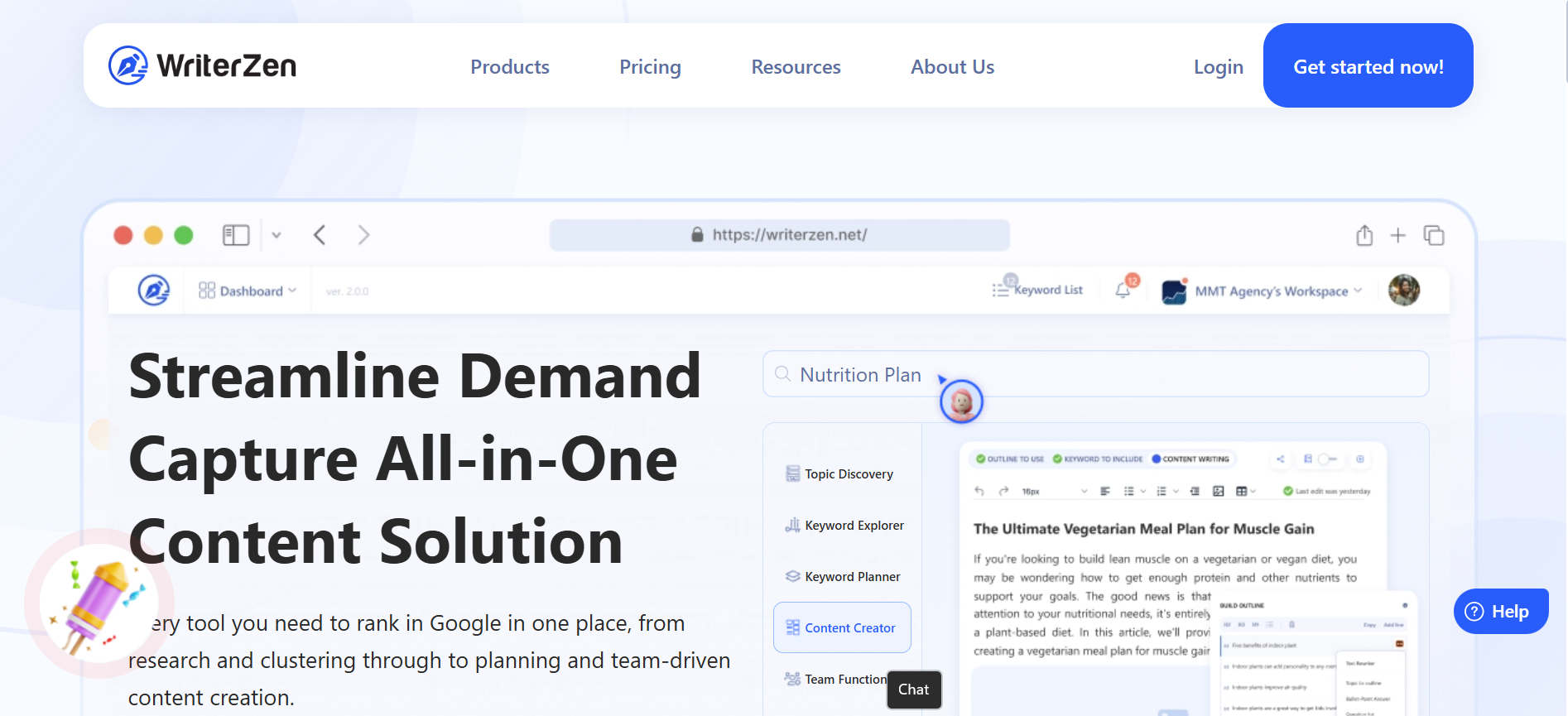Click the trash icon in Build Outline toolbar

point(1291,624)
